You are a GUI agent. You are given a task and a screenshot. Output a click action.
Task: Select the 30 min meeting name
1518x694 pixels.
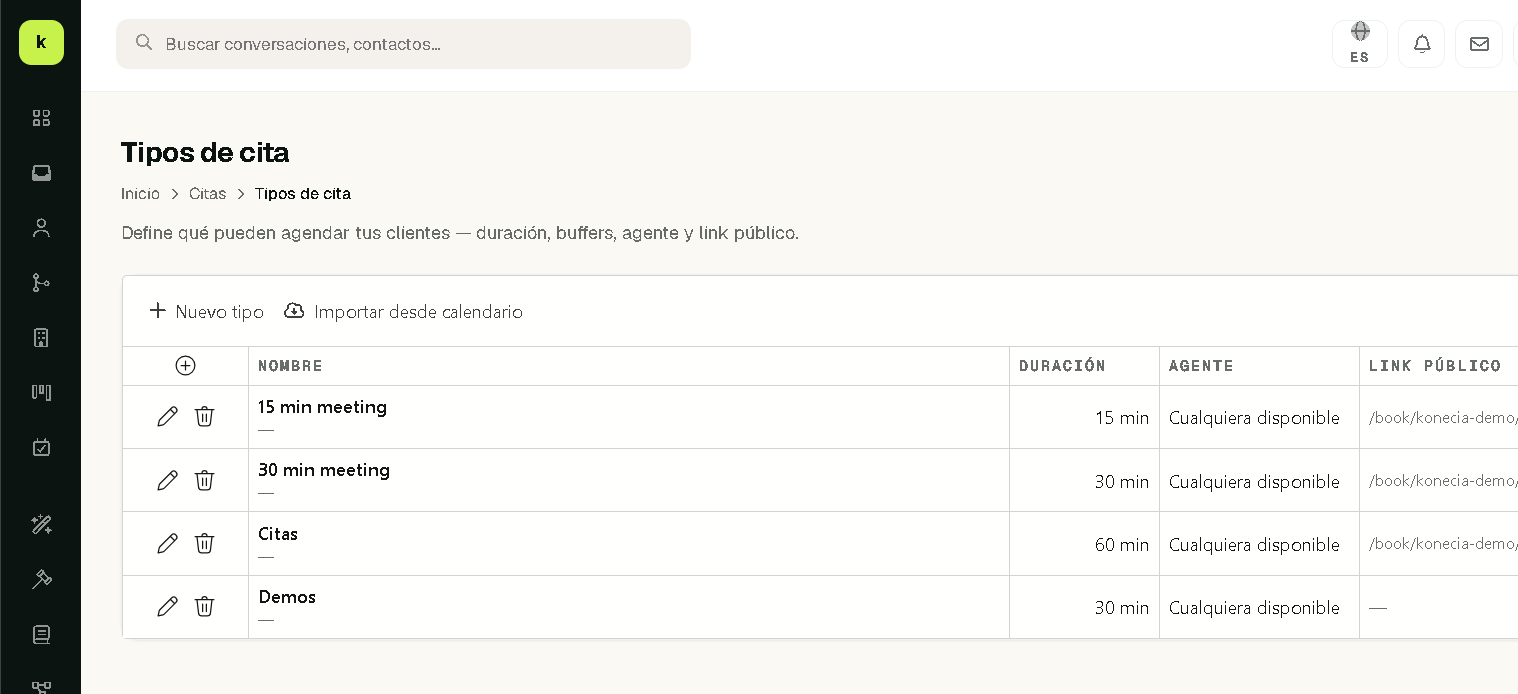[324, 470]
